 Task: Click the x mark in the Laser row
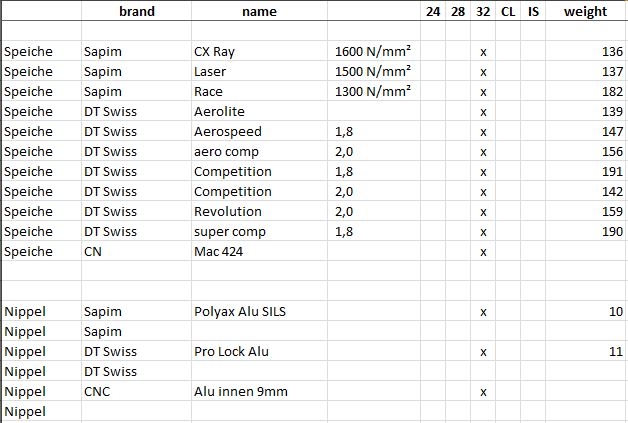tap(483, 71)
